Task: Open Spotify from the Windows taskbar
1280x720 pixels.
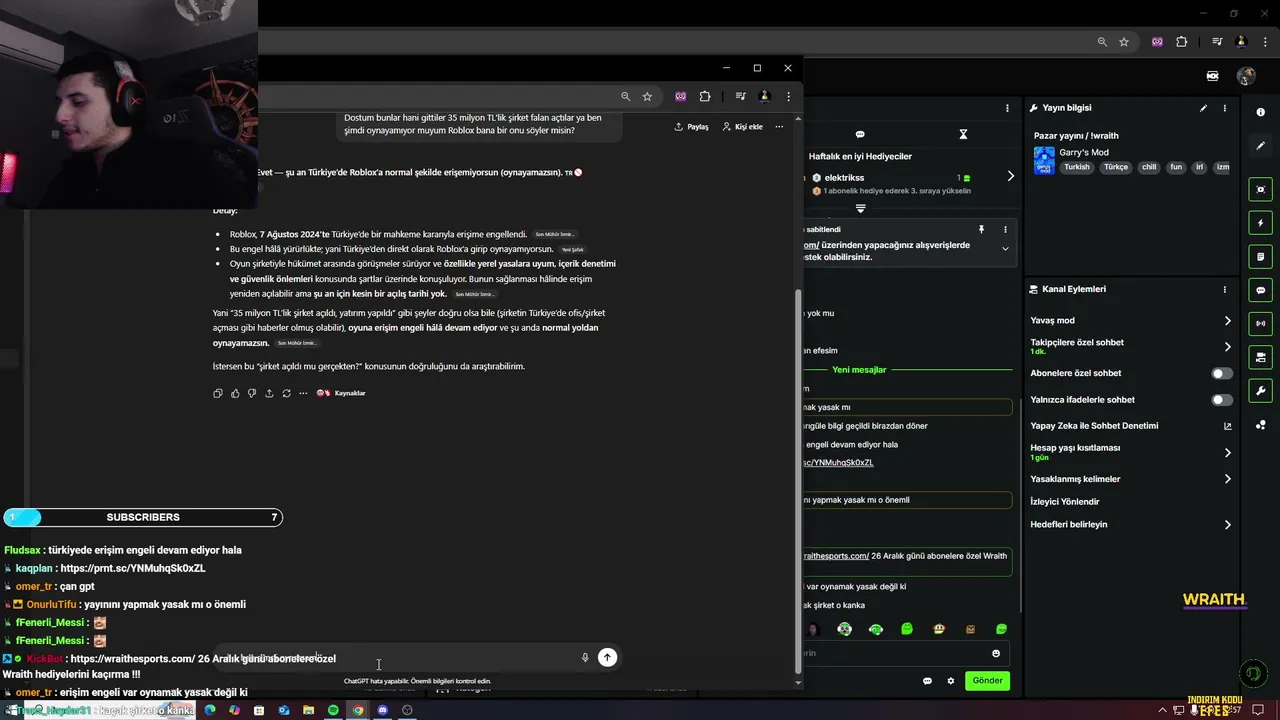Action: [x=333, y=711]
